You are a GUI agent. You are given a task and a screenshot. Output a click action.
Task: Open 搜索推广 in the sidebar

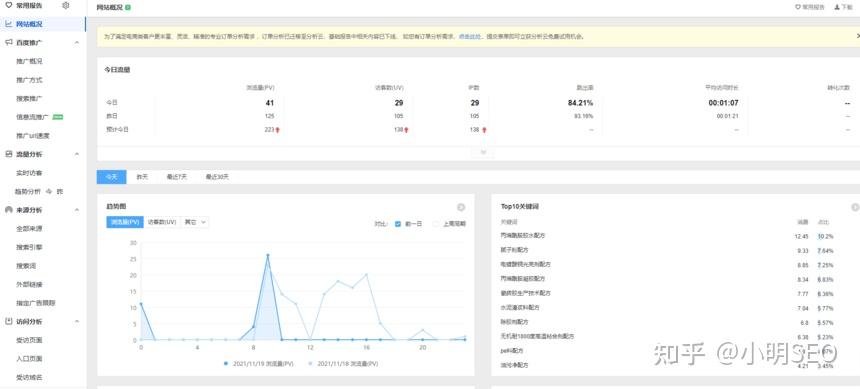pyautogui.click(x=29, y=99)
